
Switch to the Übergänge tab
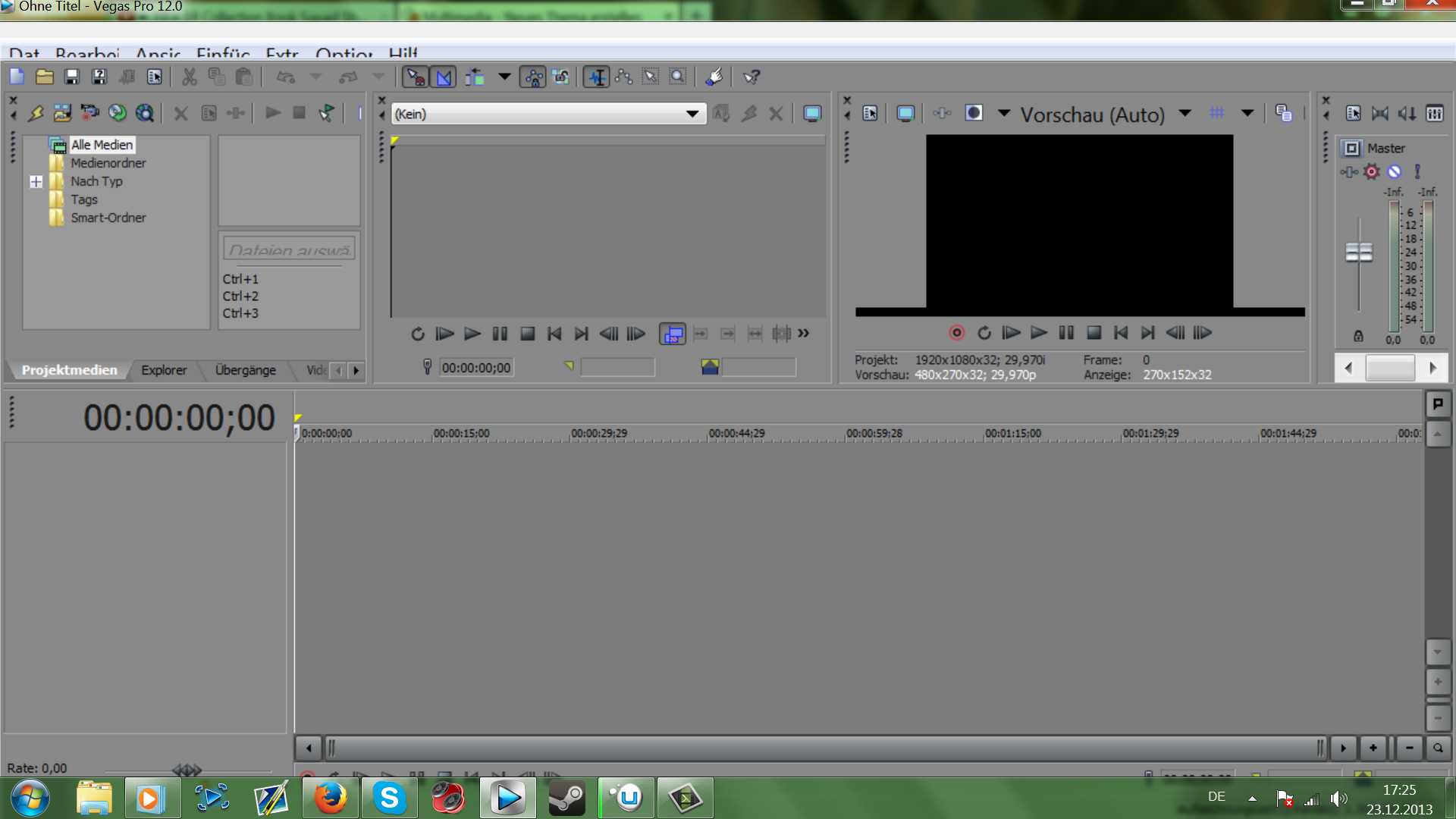pyautogui.click(x=245, y=370)
